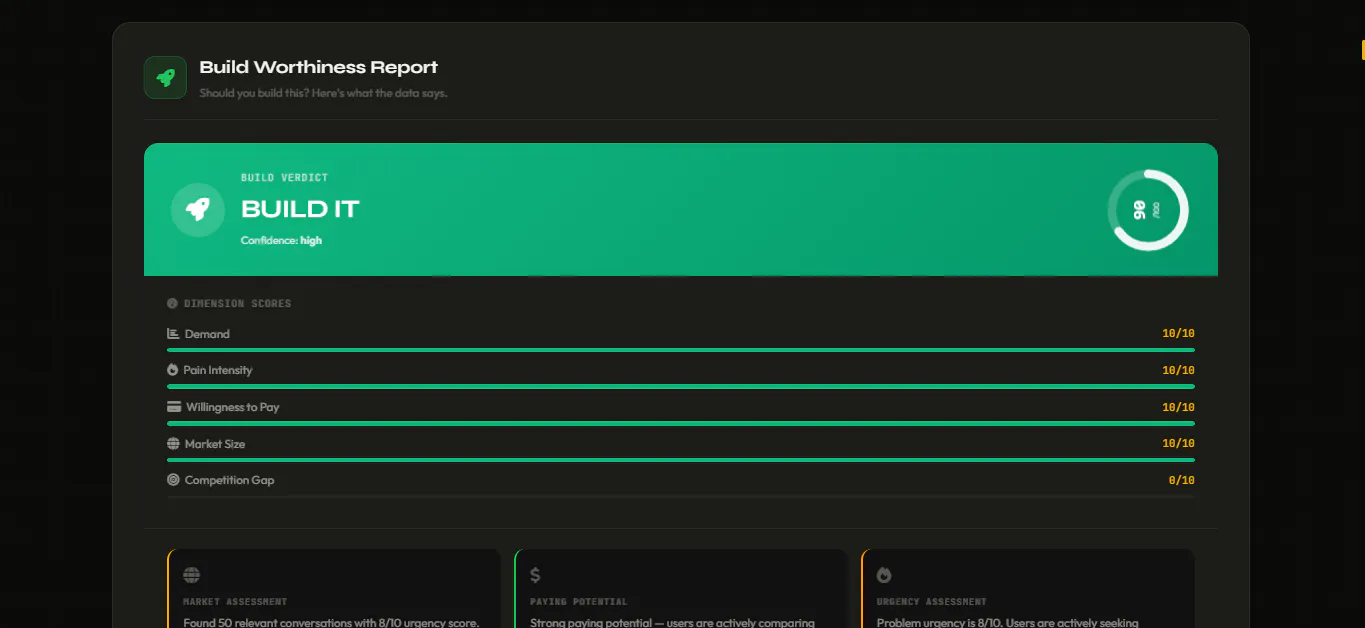Click the white rocket icon in verdict banner
This screenshot has width=1365, height=628.
(198, 210)
